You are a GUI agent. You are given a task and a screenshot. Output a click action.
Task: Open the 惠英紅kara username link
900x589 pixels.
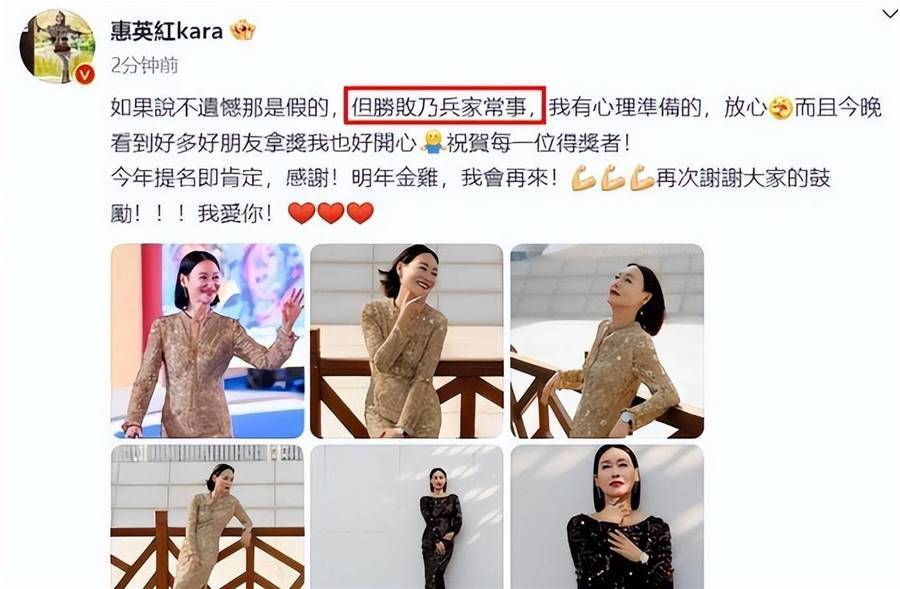point(166,30)
